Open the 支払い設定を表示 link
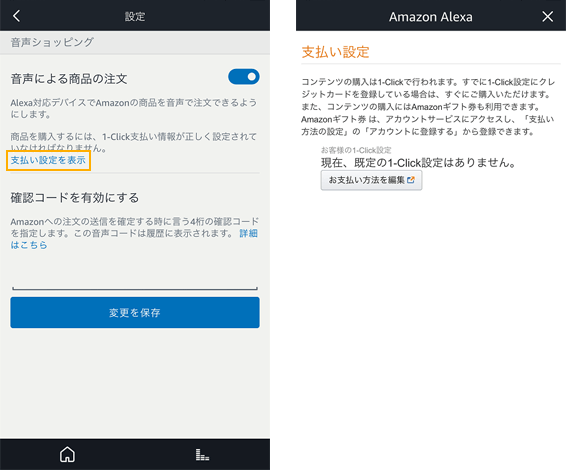 tap(48, 160)
